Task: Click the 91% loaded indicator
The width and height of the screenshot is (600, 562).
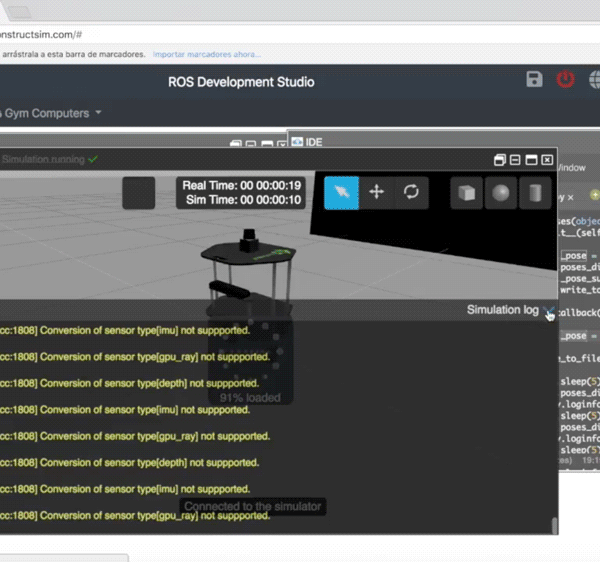Action: click(250, 398)
